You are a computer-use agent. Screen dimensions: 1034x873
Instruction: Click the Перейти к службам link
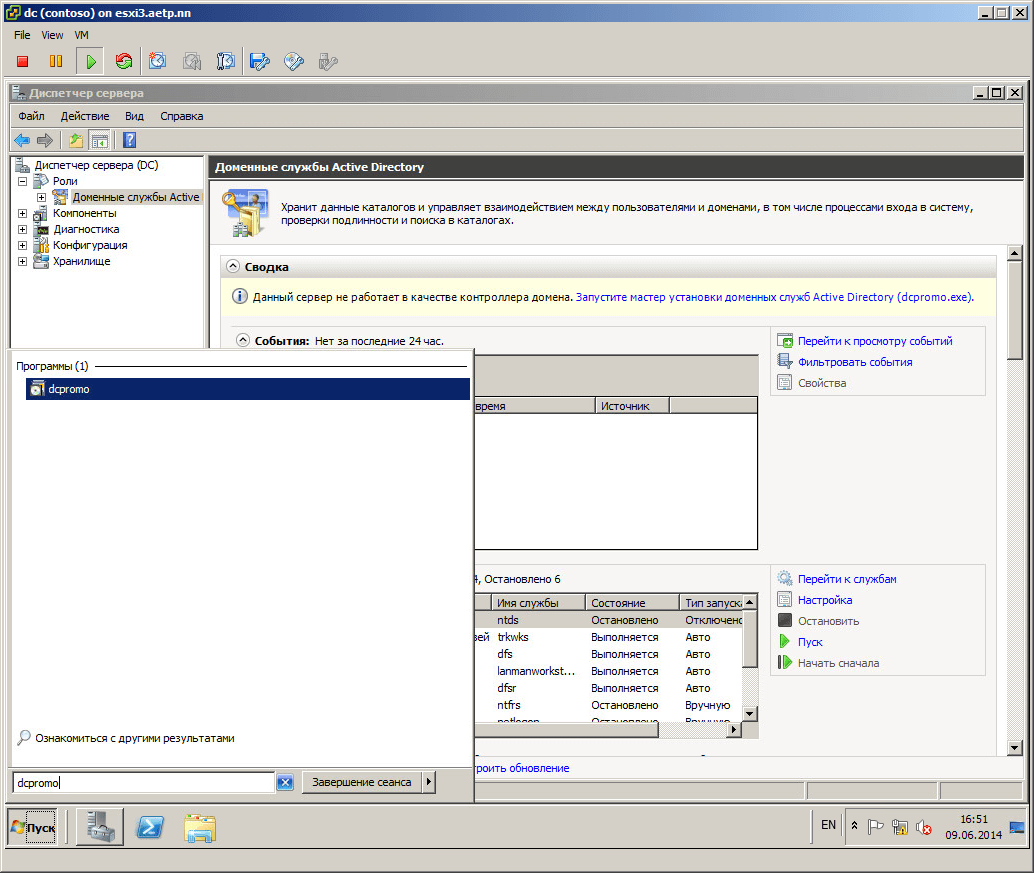pos(847,579)
